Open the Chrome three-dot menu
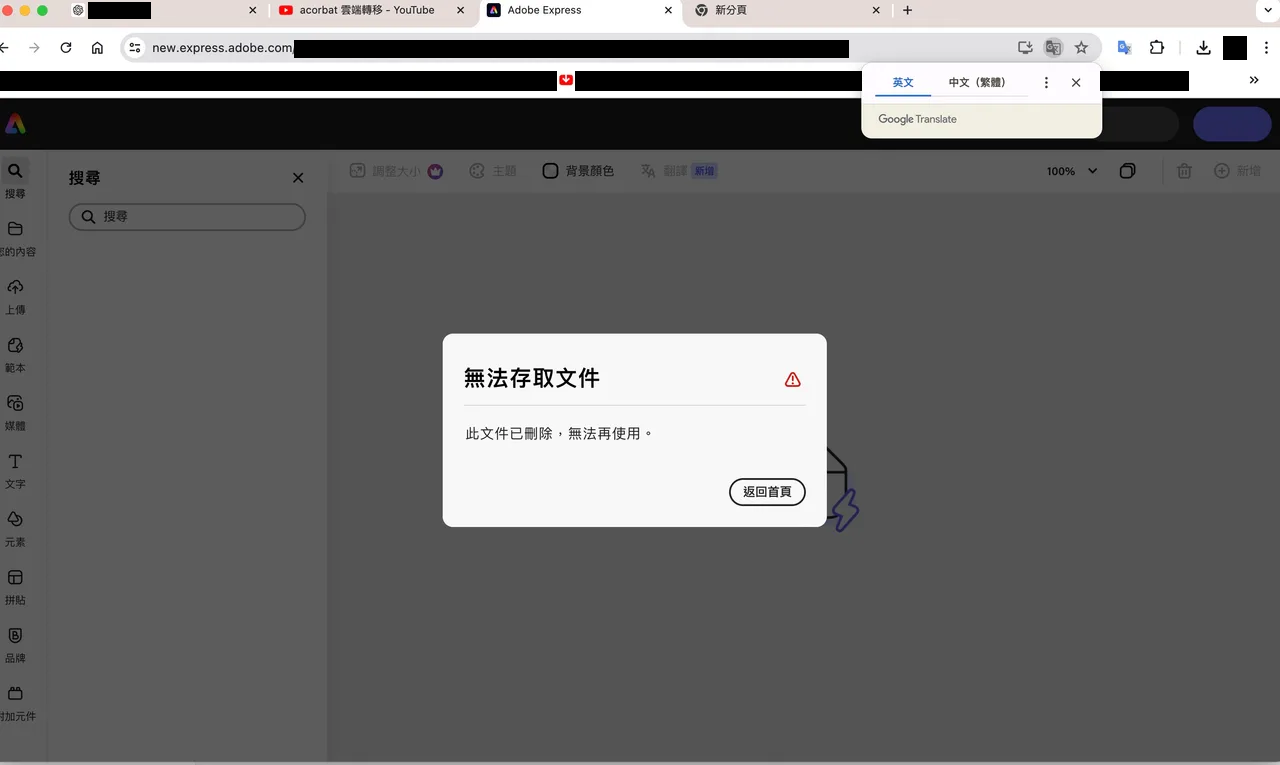This screenshot has width=1280, height=765. tap(1267, 48)
